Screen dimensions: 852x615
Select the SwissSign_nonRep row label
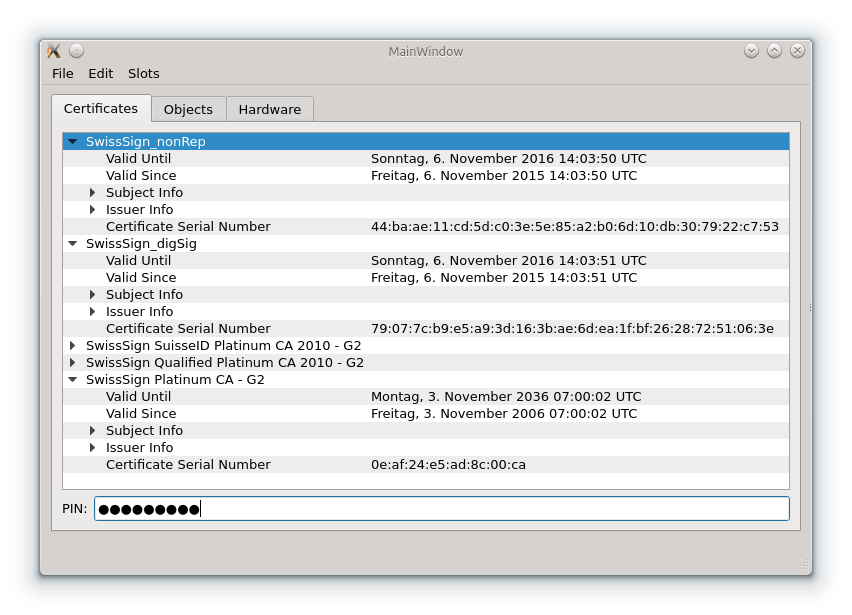click(x=146, y=141)
